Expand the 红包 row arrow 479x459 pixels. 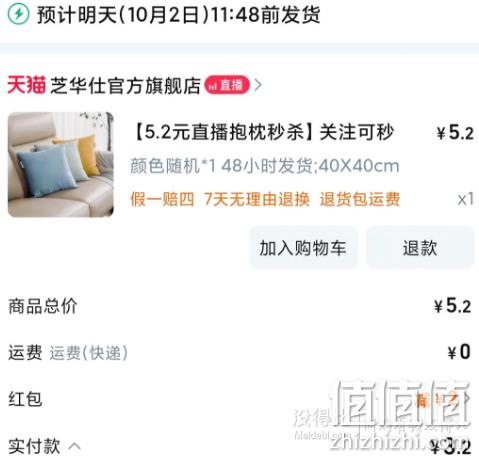467,398
